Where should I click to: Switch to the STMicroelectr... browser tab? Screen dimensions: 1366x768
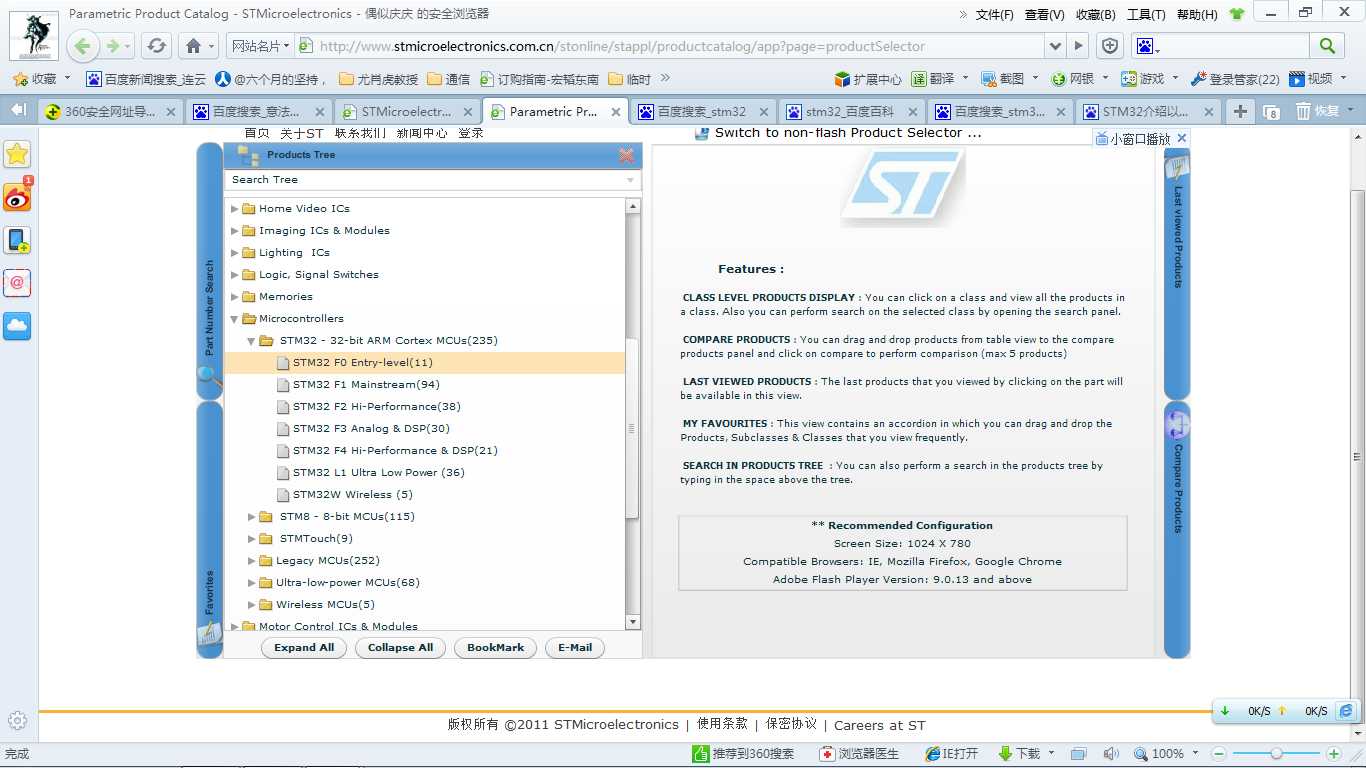(x=407, y=112)
